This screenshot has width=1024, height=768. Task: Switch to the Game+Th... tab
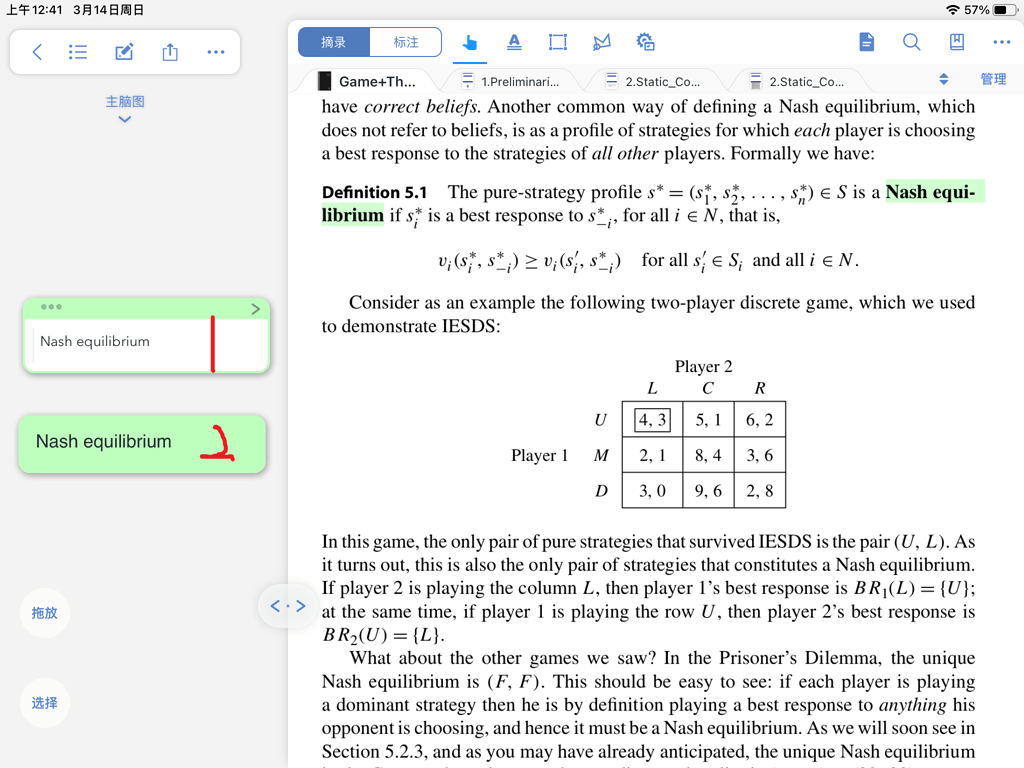click(369, 82)
